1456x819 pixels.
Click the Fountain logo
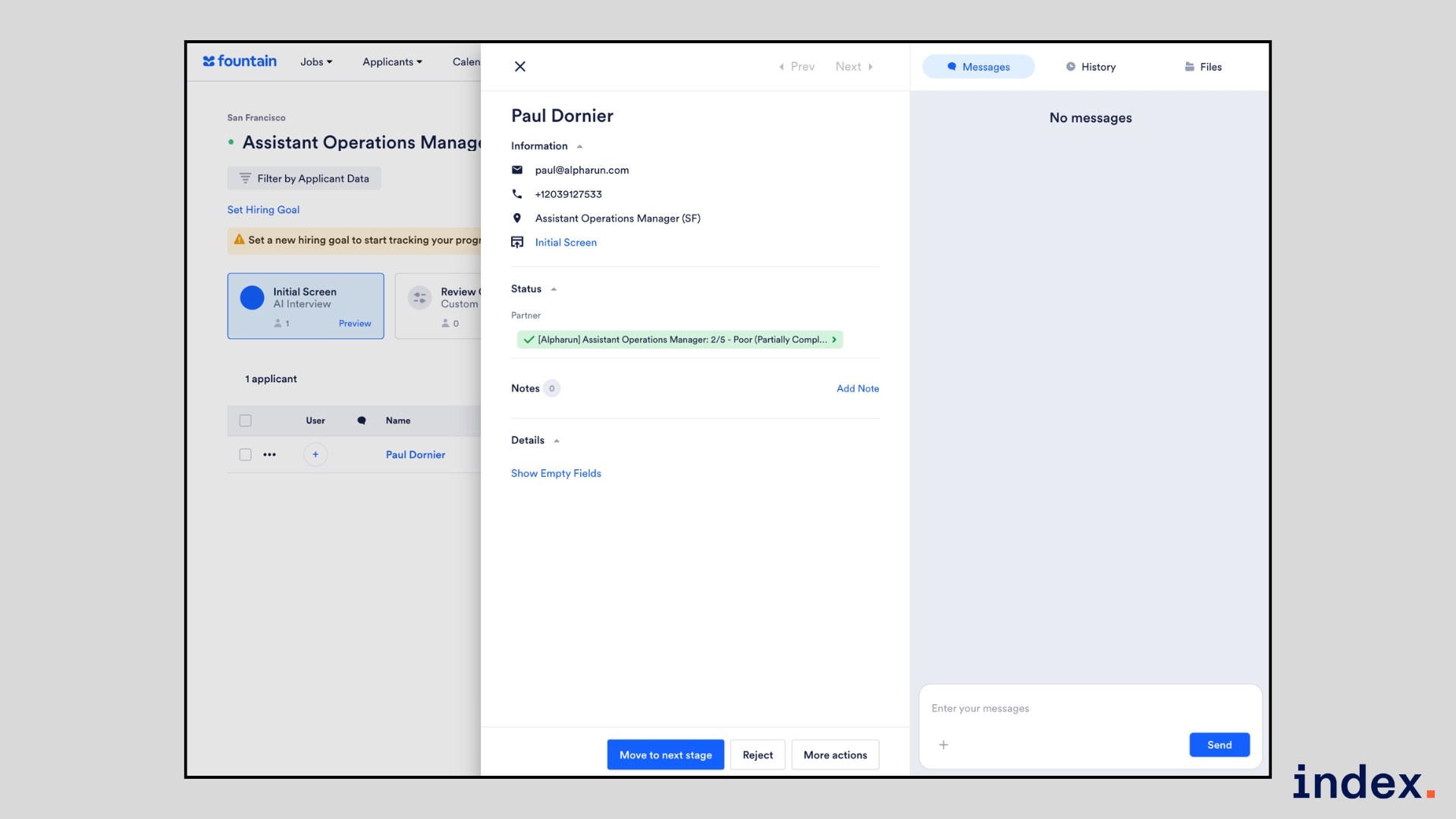click(x=240, y=61)
